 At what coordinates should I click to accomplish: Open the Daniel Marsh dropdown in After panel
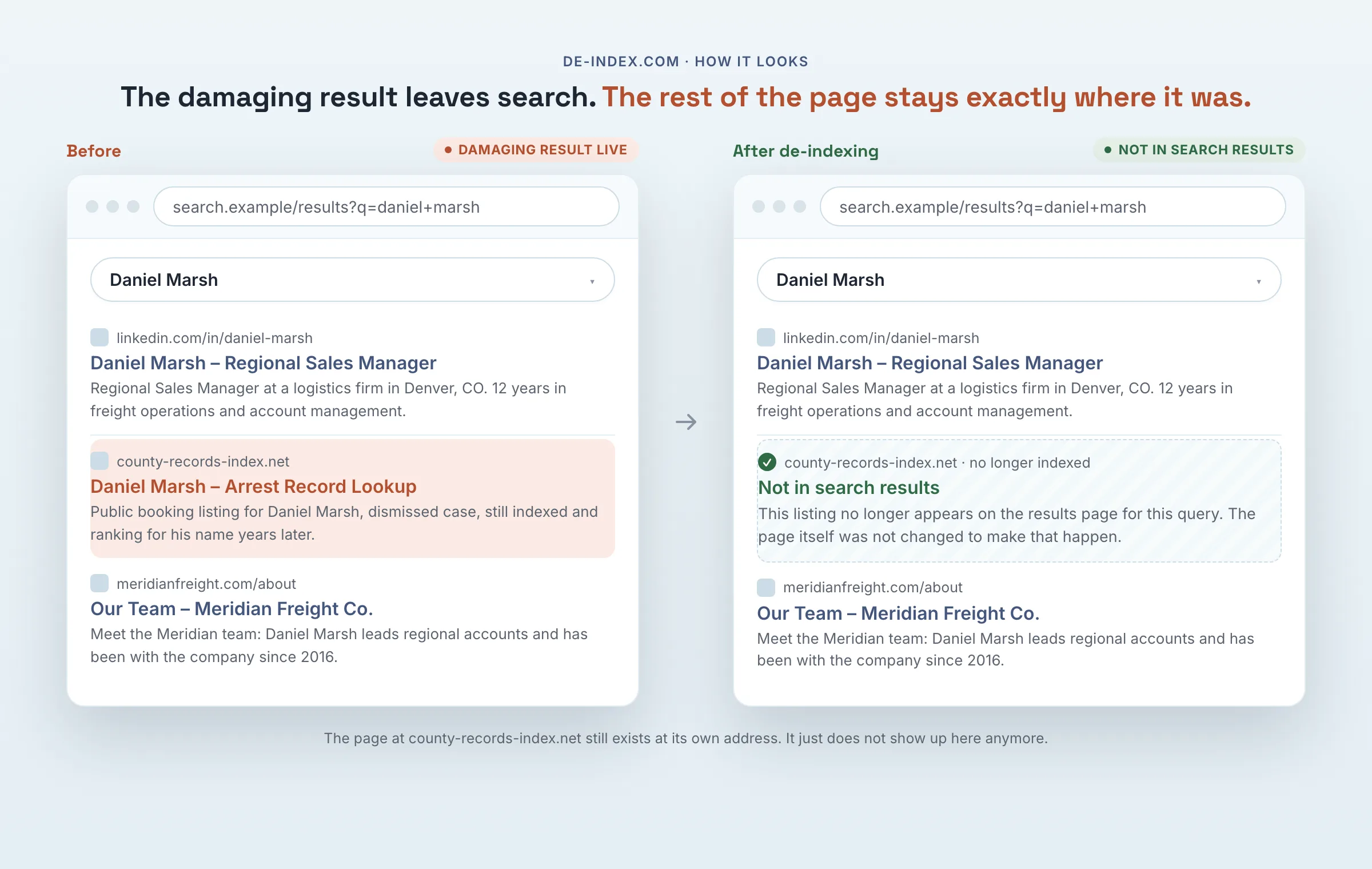point(1019,280)
